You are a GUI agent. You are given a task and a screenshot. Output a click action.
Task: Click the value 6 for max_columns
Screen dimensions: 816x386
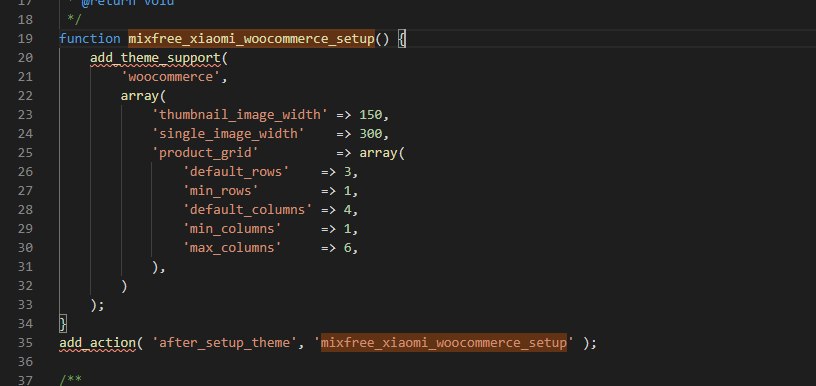[348, 248]
